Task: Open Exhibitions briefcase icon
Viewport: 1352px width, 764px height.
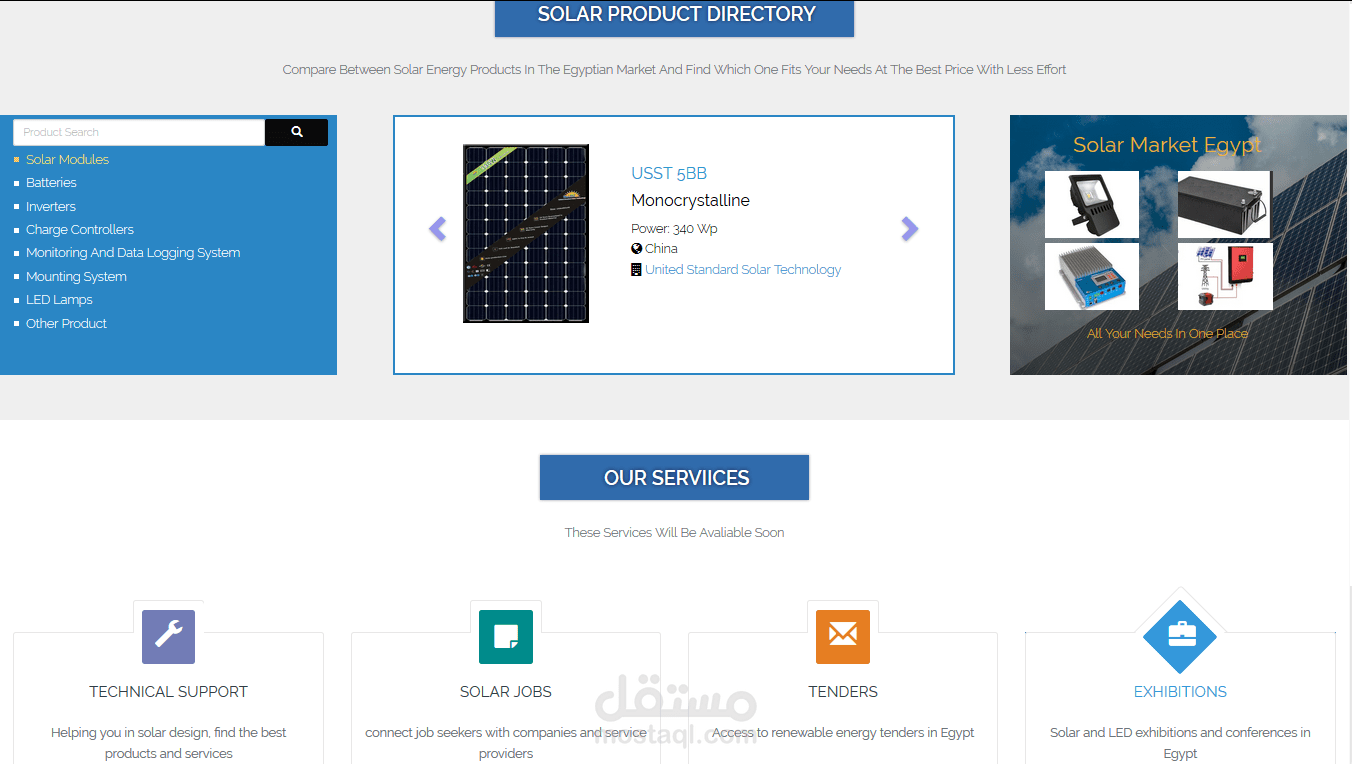Action: 1180,637
